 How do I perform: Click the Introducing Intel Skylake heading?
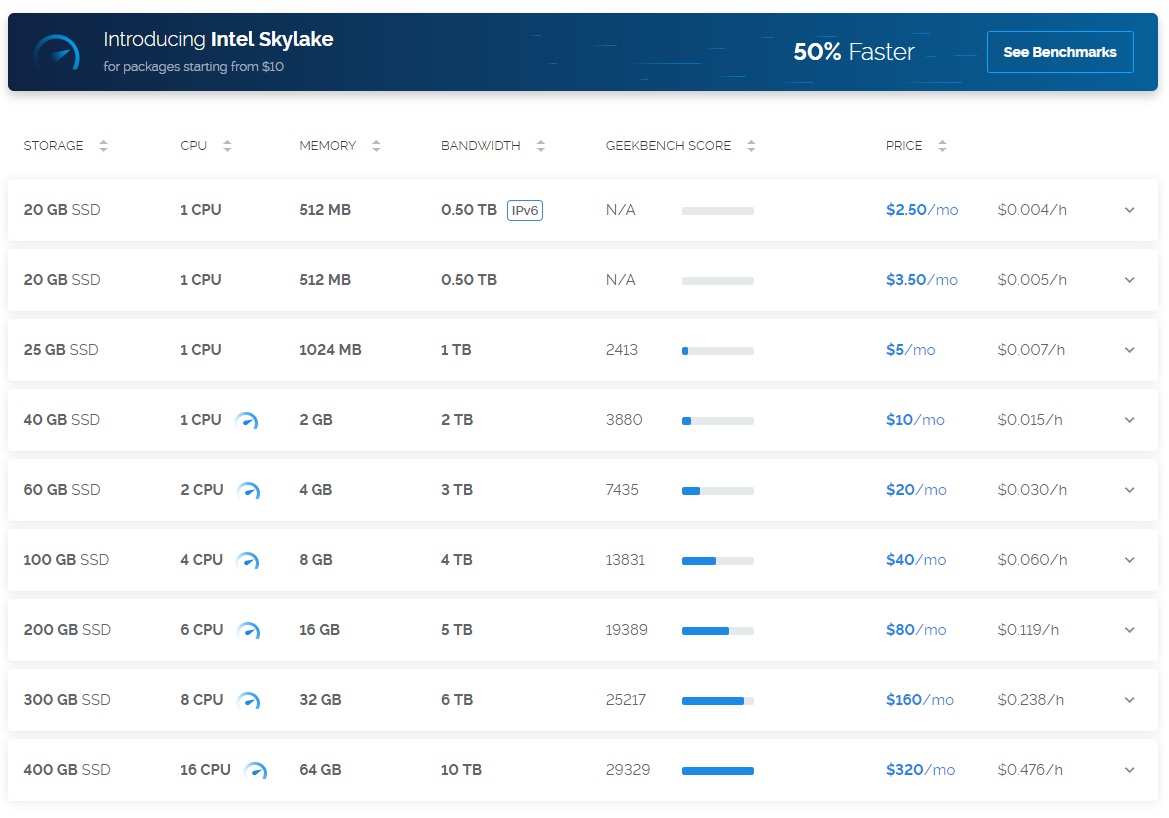pos(218,40)
